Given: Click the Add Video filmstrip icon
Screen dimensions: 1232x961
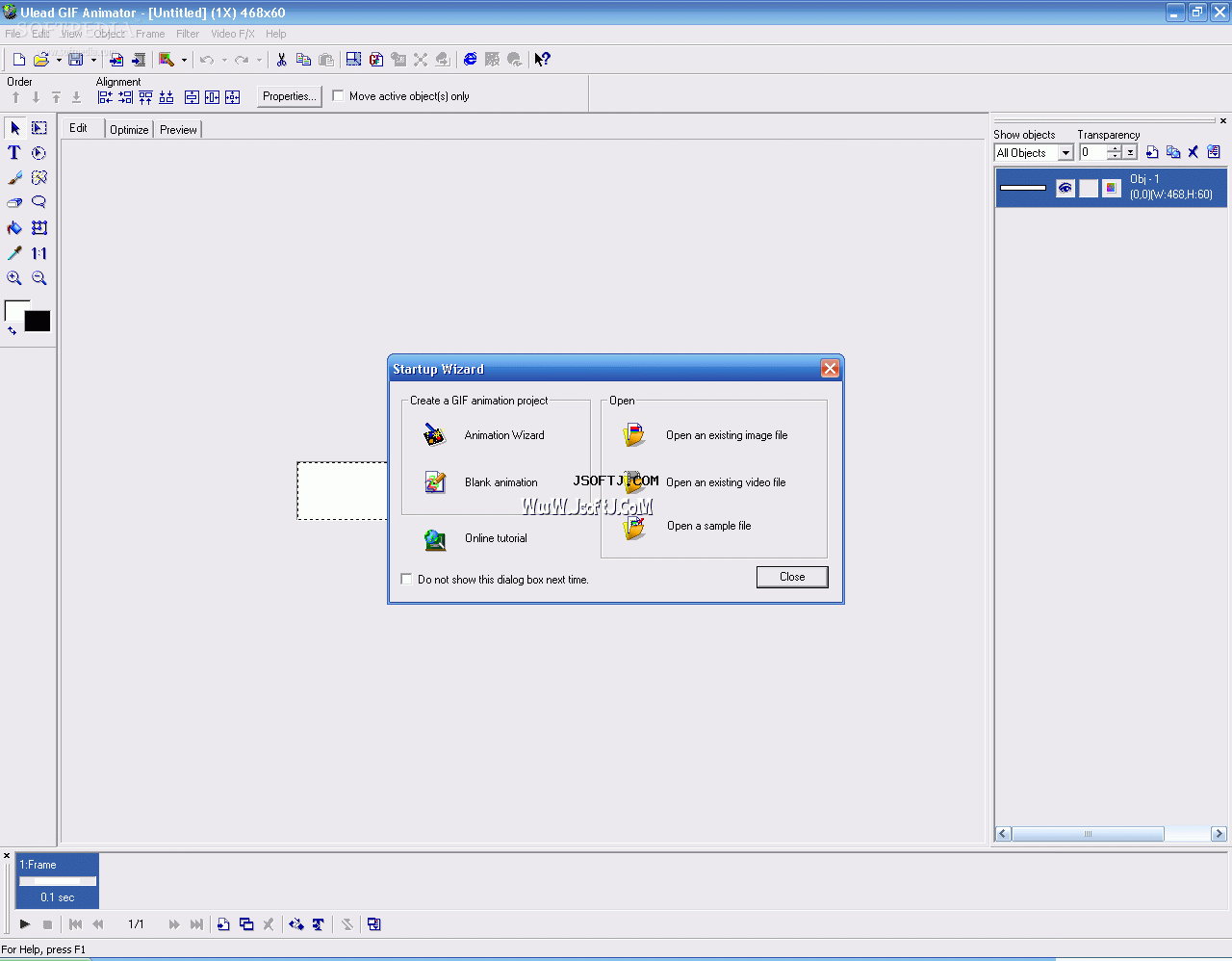Looking at the screenshot, I should click(x=138, y=60).
